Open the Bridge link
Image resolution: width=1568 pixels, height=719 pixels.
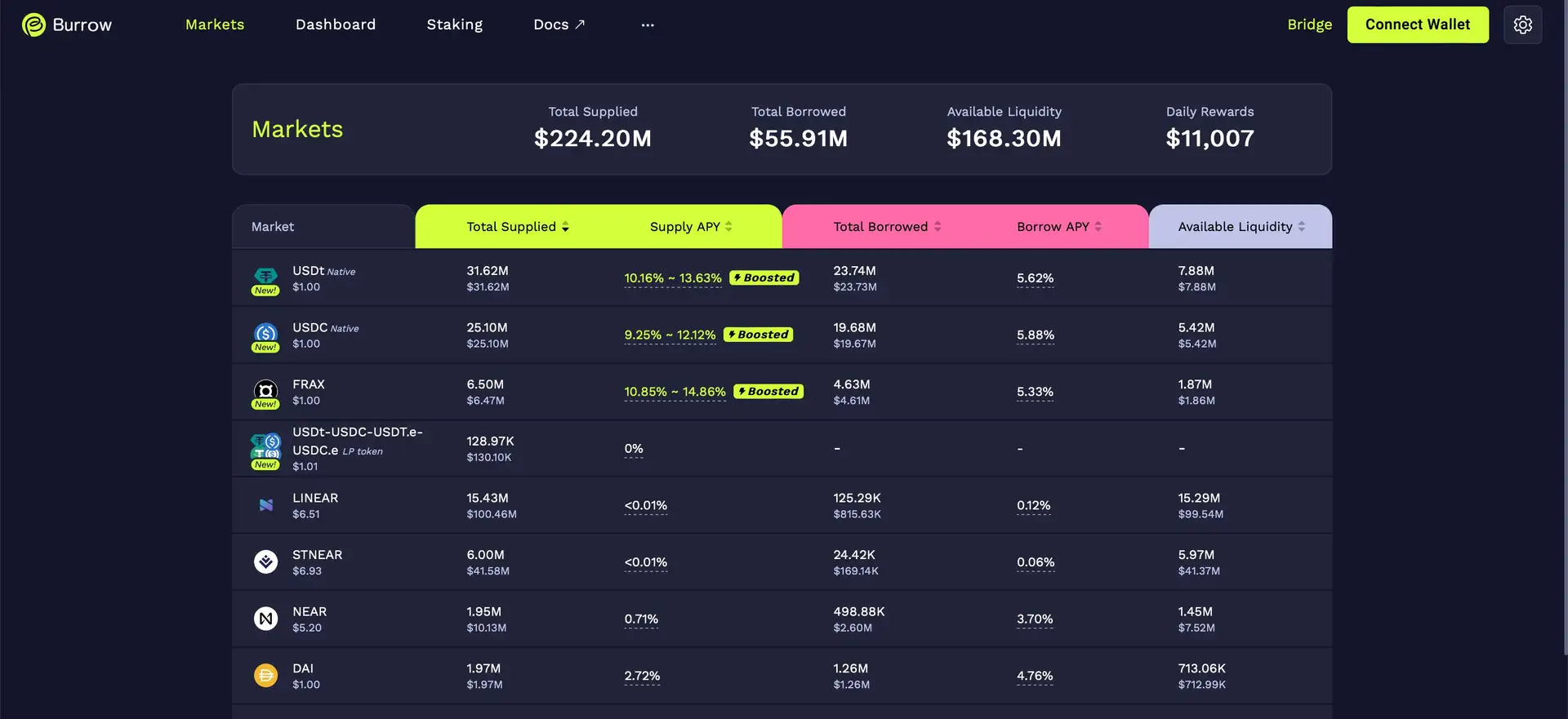[1309, 24]
